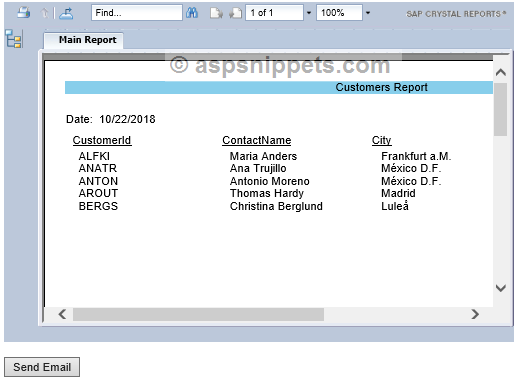
Task: Click the 100% zoom field
Action: 339,13
